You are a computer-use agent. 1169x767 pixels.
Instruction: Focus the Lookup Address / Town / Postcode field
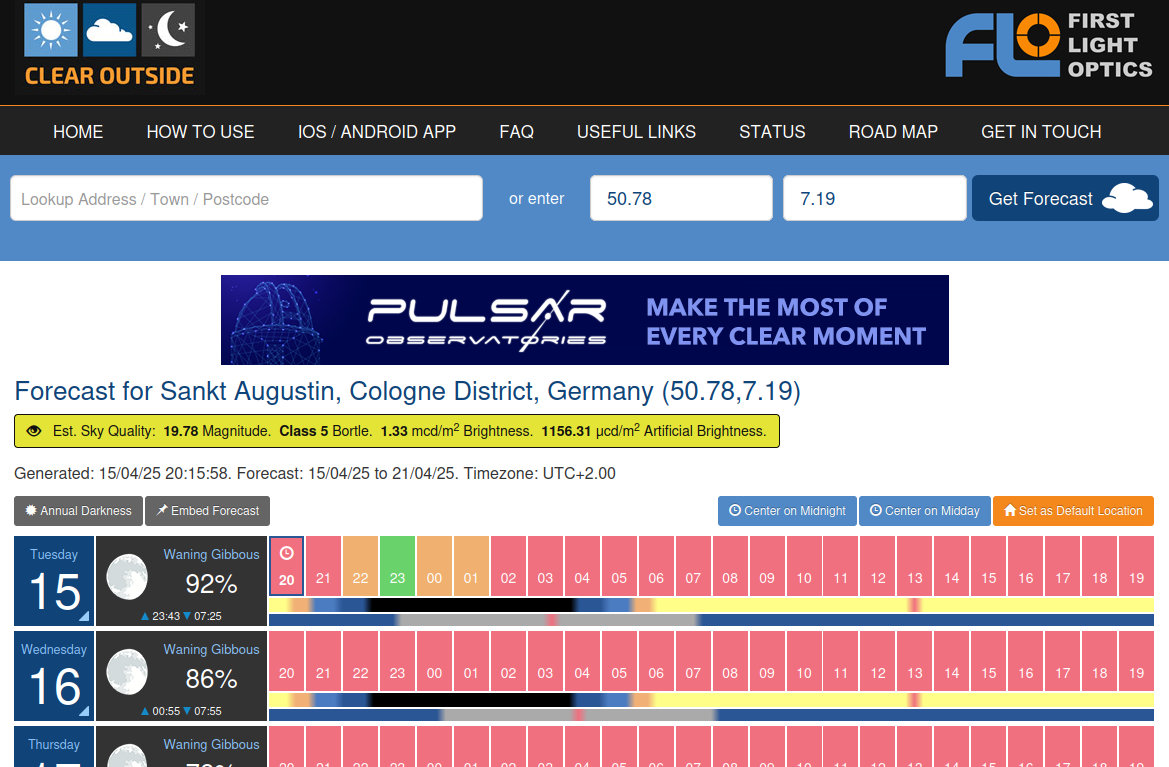click(247, 198)
